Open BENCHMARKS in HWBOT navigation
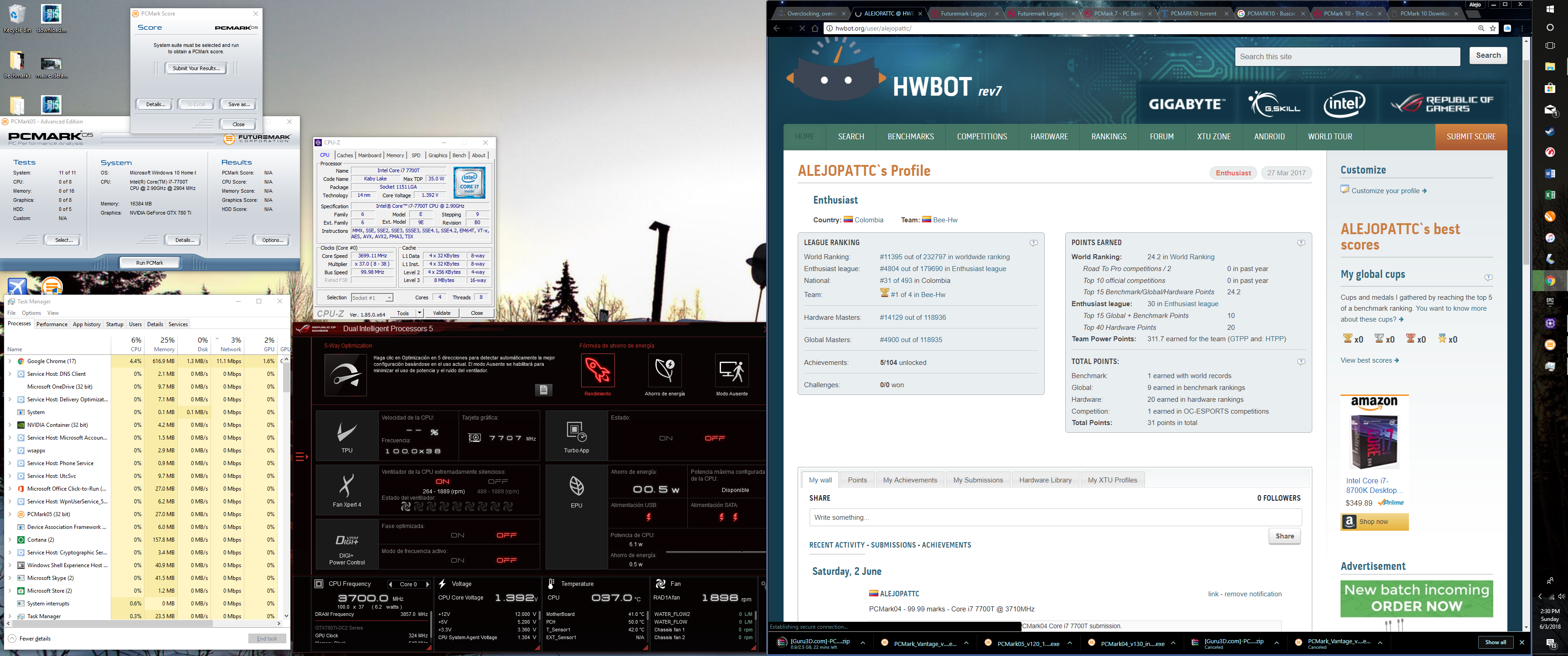The width and height of the screenshot is (1568, 656). point(911,137)
